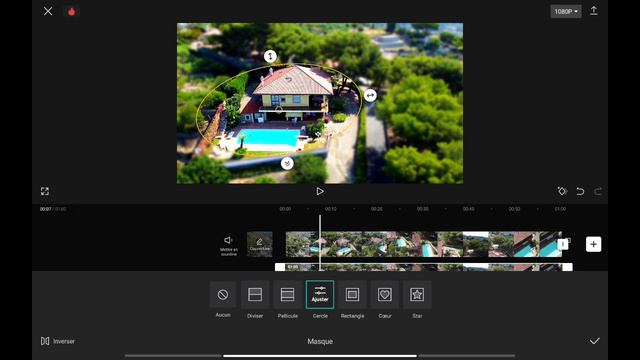The height and width of the screenshot is (360, 640).
Task: Select the Rectangle mask shape
Action: 352,299
